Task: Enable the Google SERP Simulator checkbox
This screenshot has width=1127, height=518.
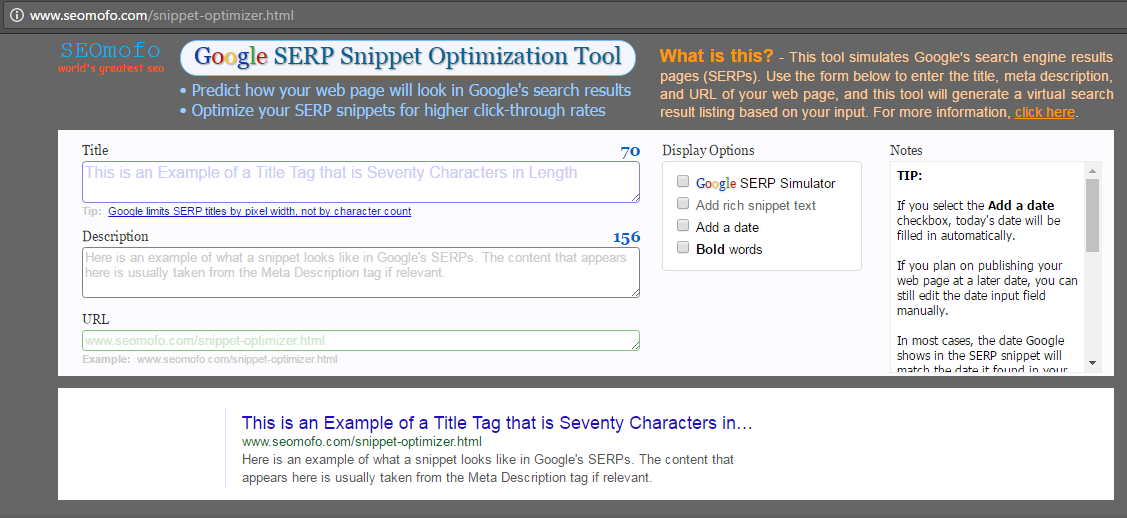Action: [x=683, y=181]
